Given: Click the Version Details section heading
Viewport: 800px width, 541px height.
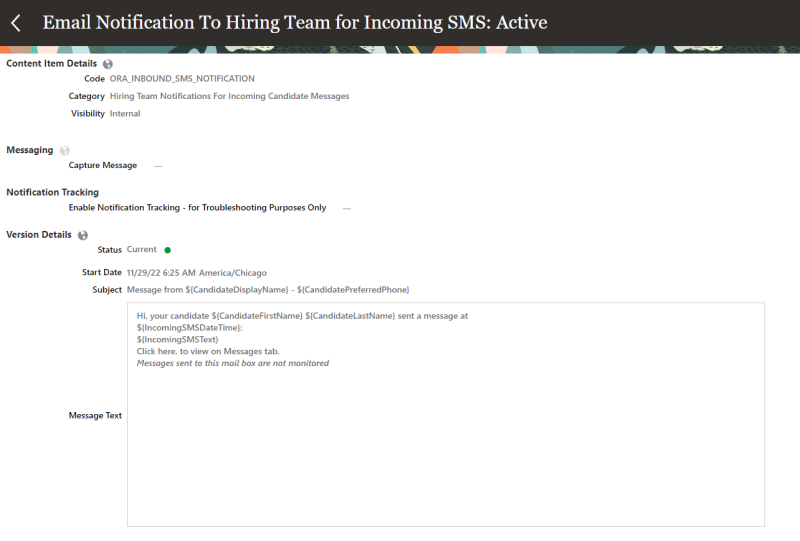Looking at the screenshot, I should 39,235.
